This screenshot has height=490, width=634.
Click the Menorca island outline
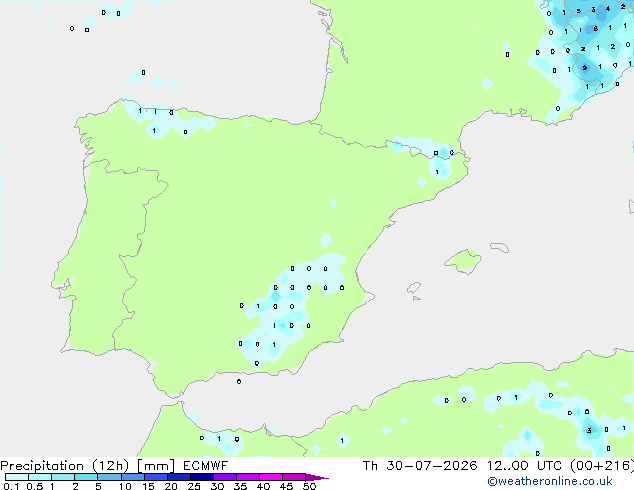pos(500,247)
